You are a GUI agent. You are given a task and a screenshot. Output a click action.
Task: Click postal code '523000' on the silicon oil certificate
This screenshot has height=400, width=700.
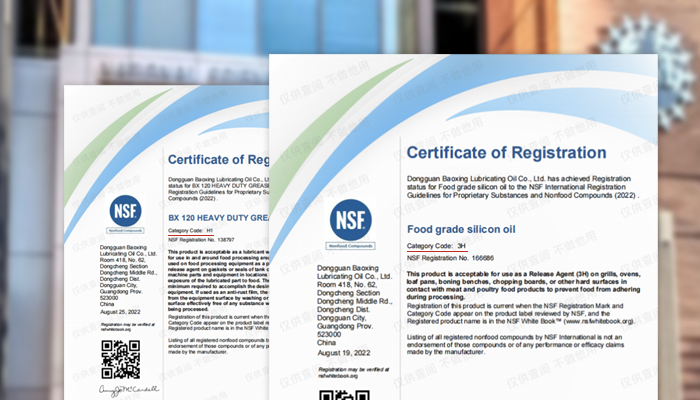pos(329,334)
